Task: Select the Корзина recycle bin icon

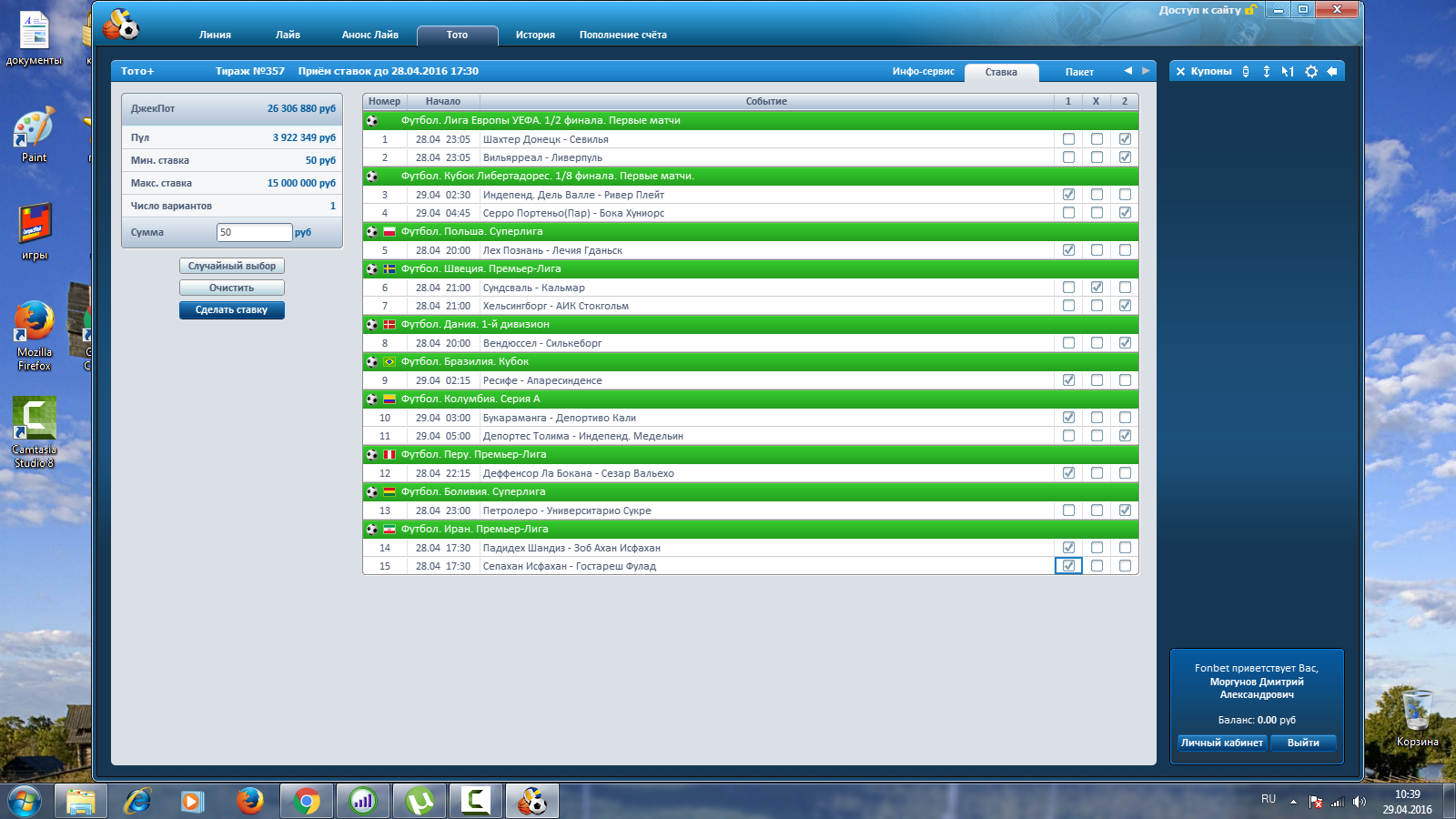Action: 1417,718
